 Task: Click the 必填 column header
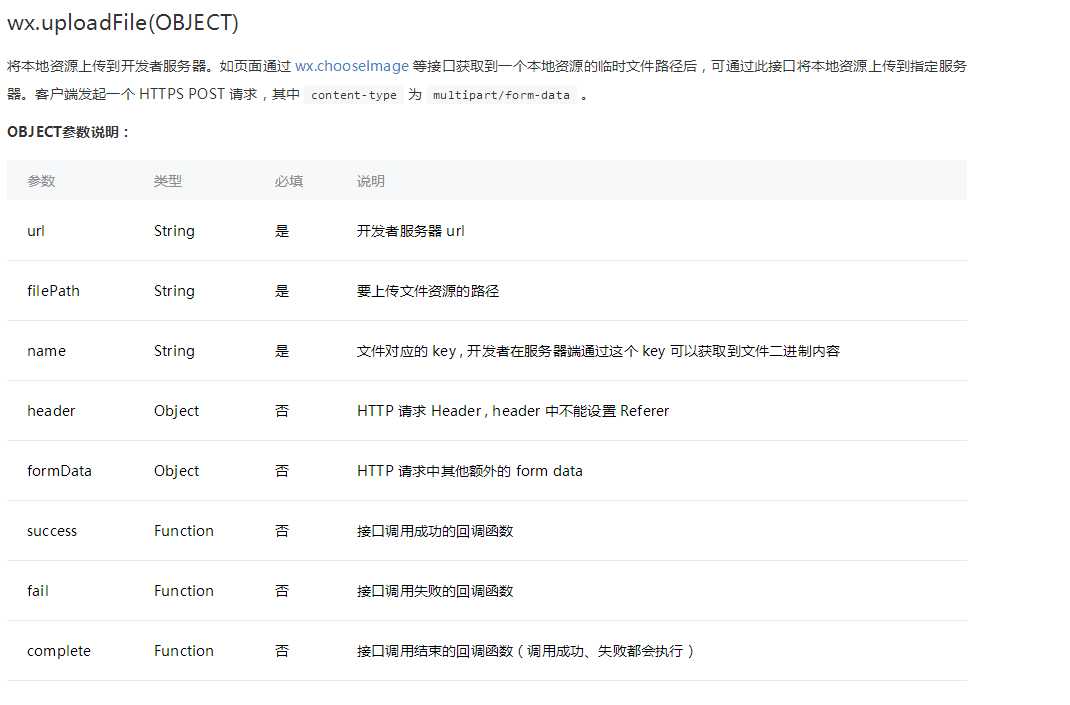coord(288,181)
